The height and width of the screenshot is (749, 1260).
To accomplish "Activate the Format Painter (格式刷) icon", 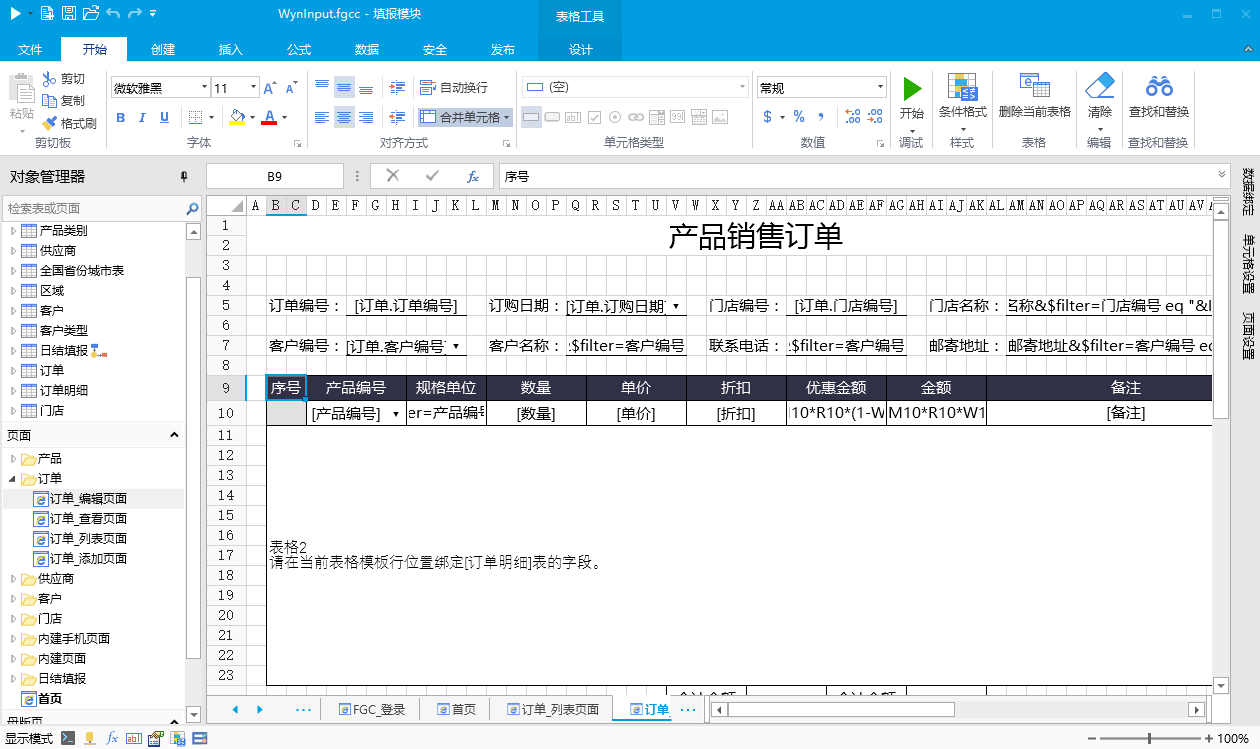I will (50, 123).
